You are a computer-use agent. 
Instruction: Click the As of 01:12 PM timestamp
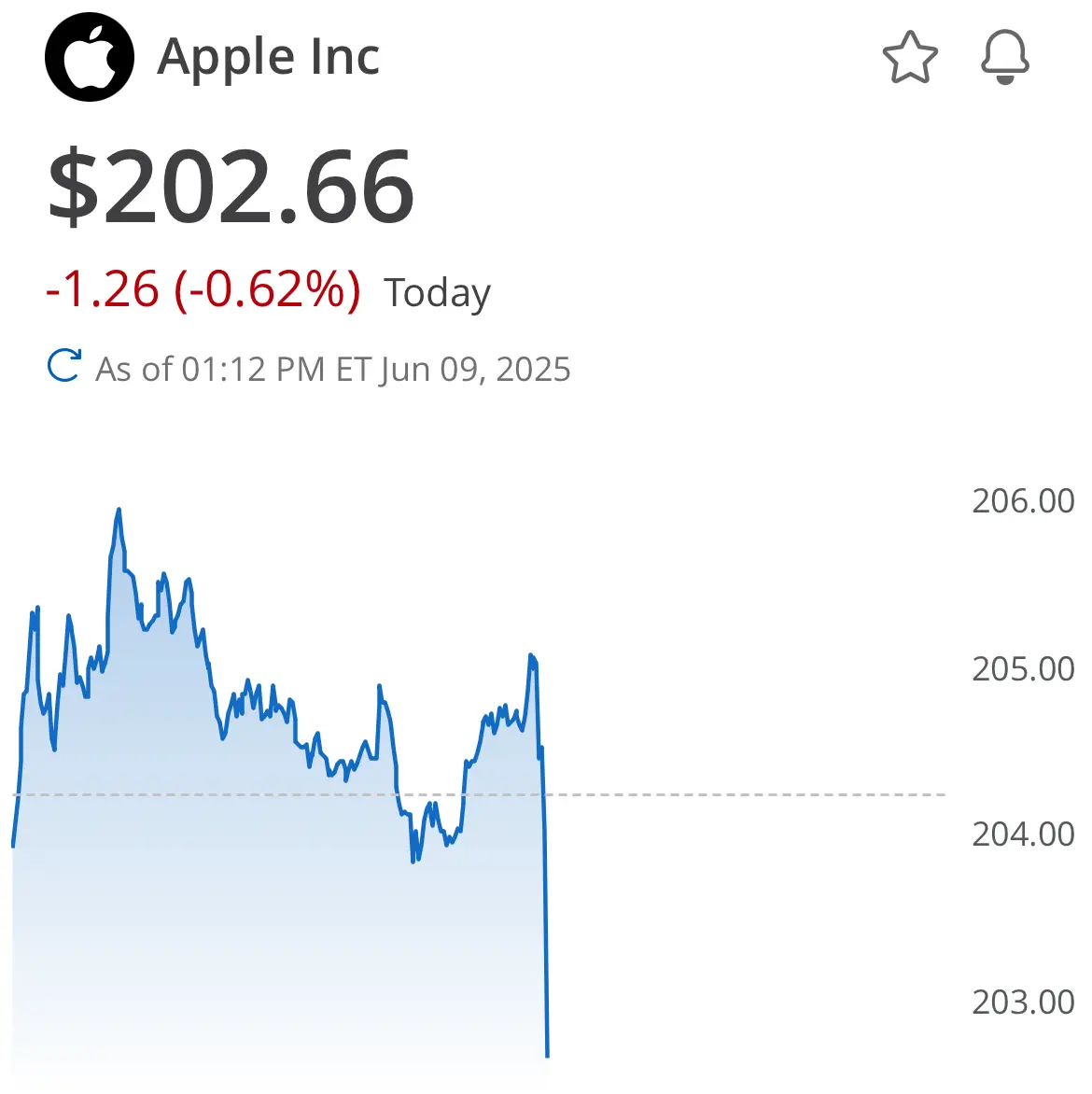click(x=333, y=369)
